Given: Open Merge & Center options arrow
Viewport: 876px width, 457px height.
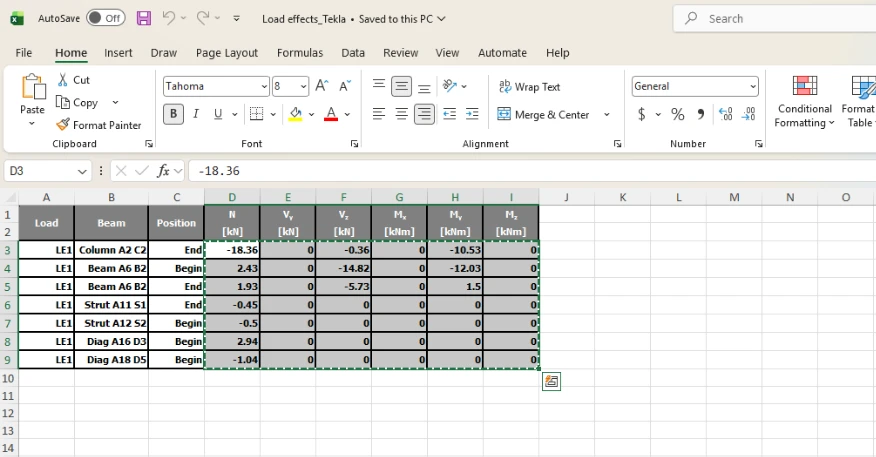Looking at the screenshot, I should pyautogui.click(x=607, y=115).
